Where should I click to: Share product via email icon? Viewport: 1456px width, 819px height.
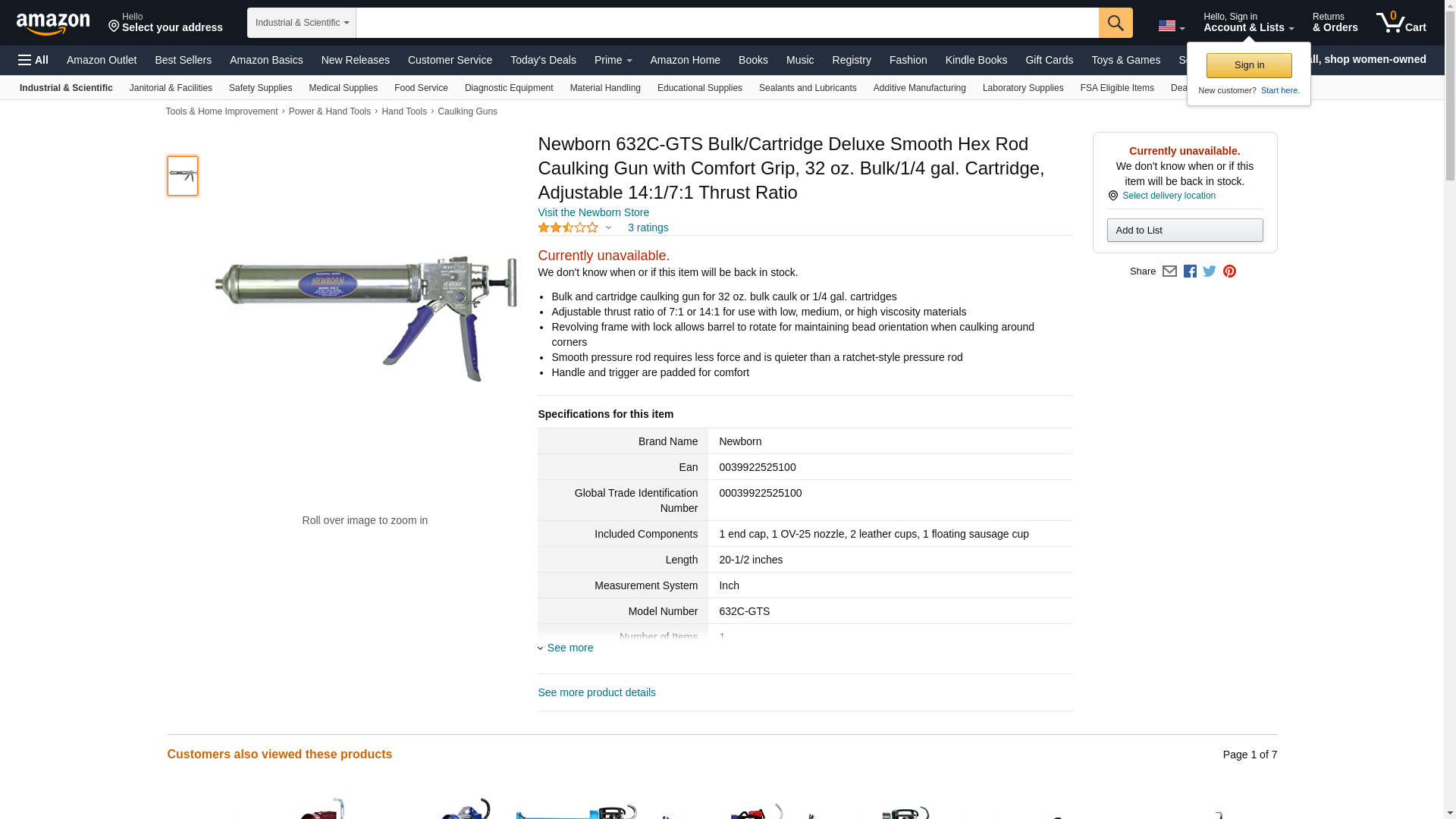coord(1169,271)
